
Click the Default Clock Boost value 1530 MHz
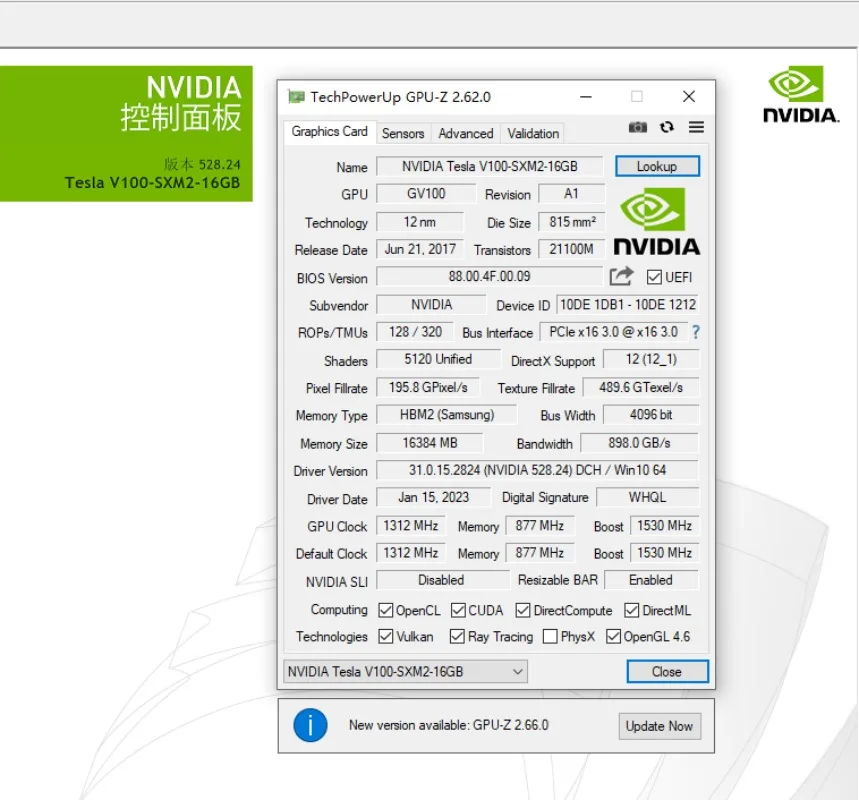coord(665,553)
